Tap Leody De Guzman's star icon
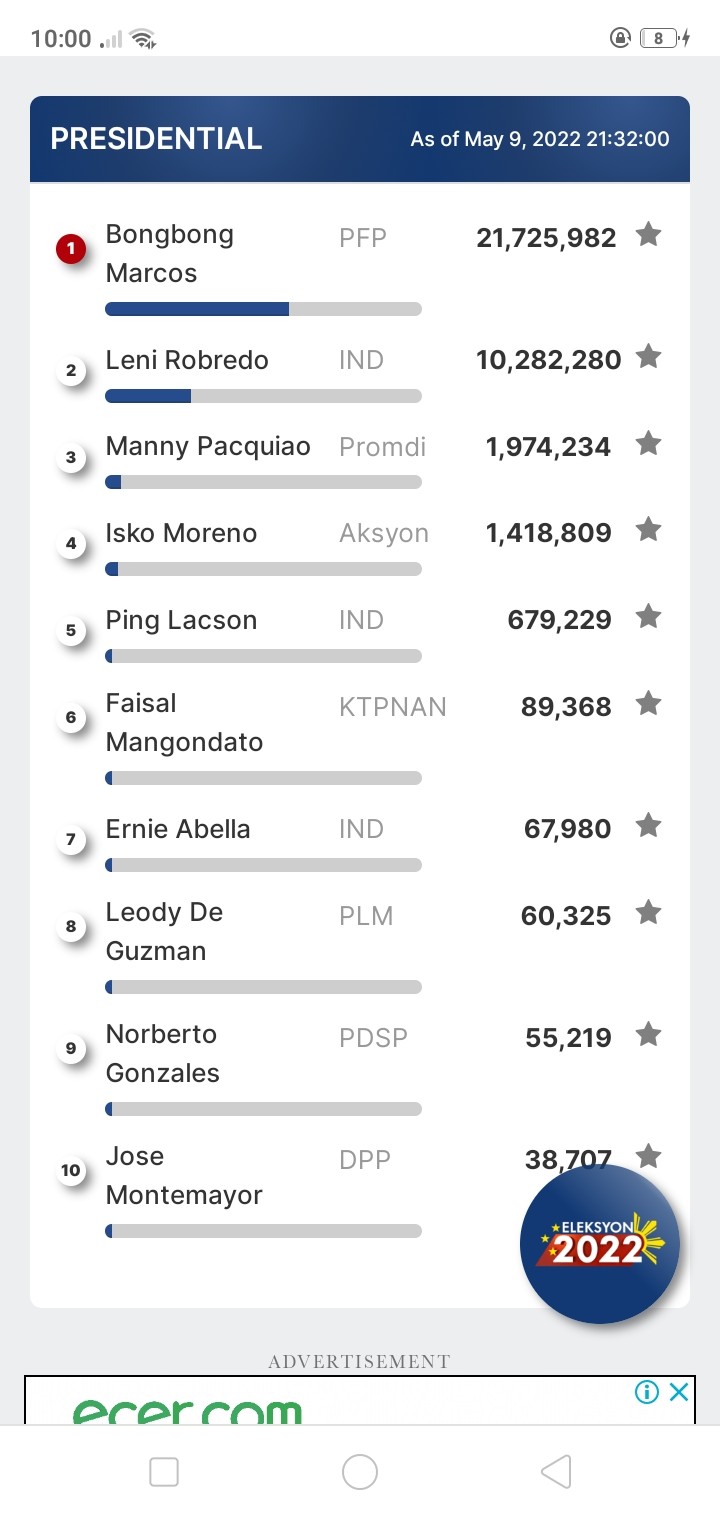This screenshot has width=720, height=1520. click(x=649, y=913)
